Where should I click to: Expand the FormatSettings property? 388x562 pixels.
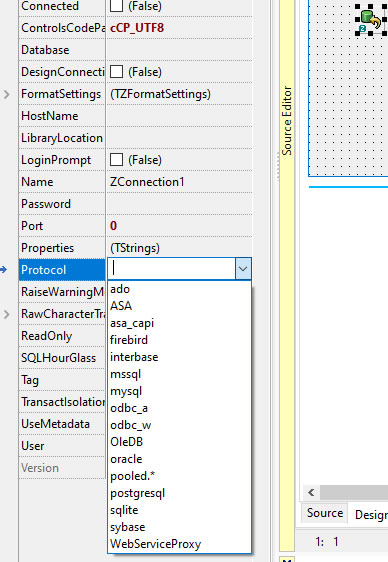[6, 94]
